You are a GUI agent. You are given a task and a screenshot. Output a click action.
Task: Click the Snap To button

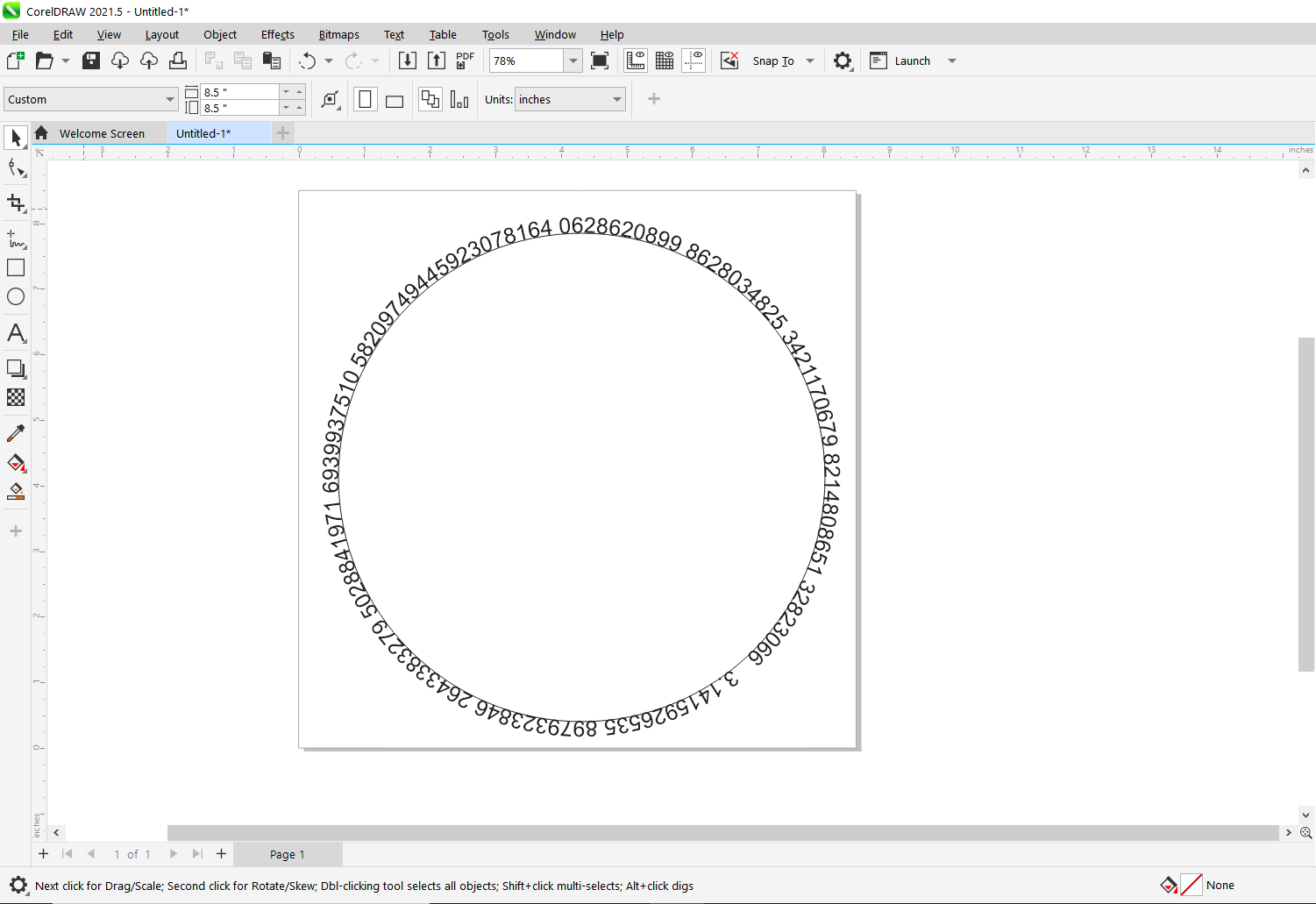(x=773, y=61)
